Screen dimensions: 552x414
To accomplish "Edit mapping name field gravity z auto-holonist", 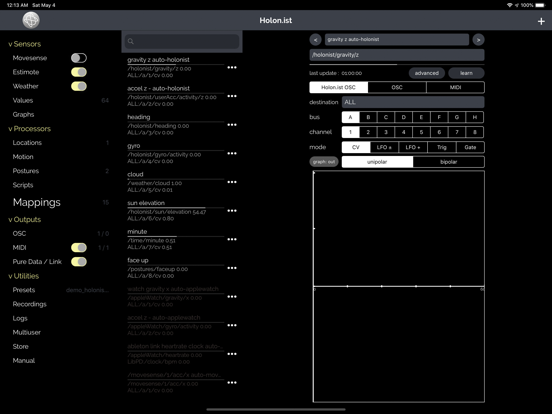I will [x=397, y=39].
